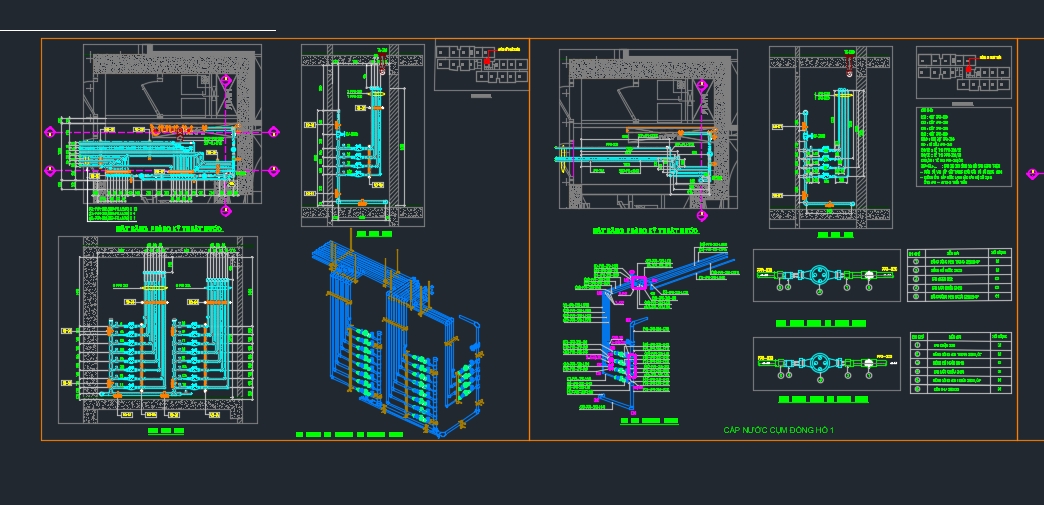Pick the upper water meter assembly detail
Image resolution: width=1044 pixels, height=505 pixels.
(x=826, y=275)
